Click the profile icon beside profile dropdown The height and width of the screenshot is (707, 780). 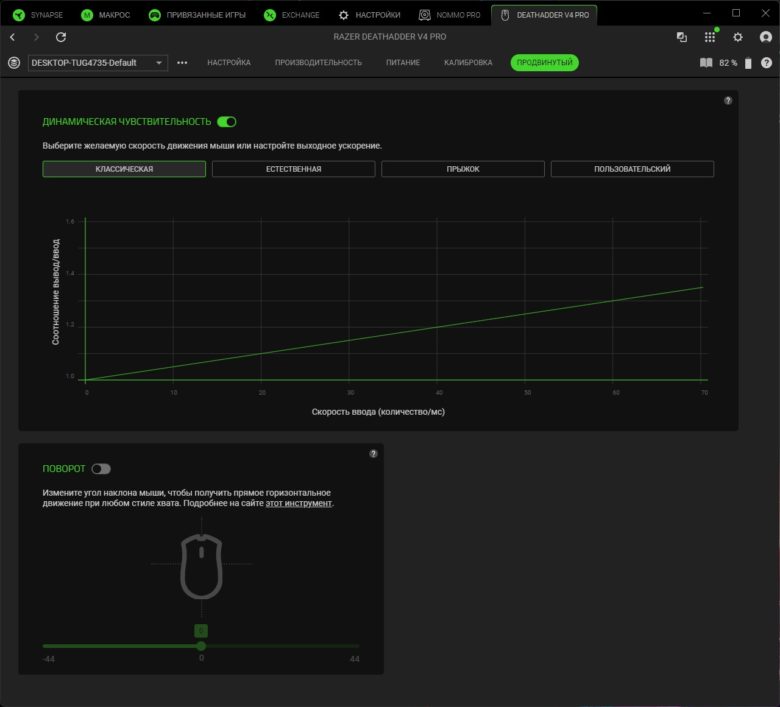(x=14, y=63)
